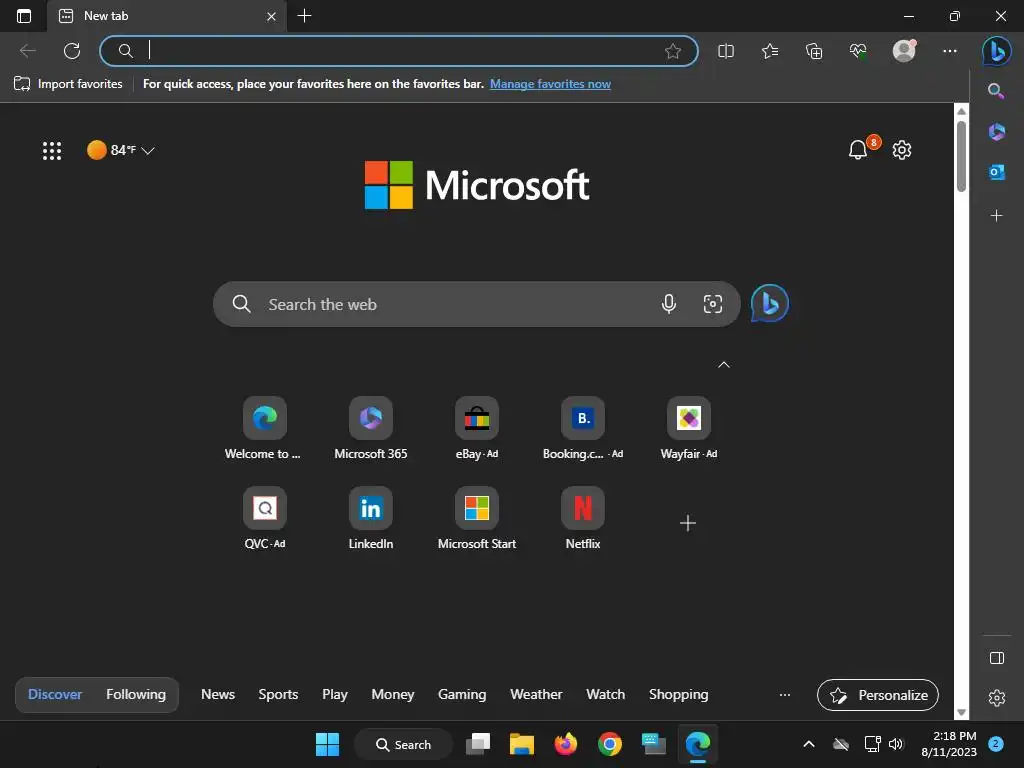Click the taskbar Search box

pos(404,744)
